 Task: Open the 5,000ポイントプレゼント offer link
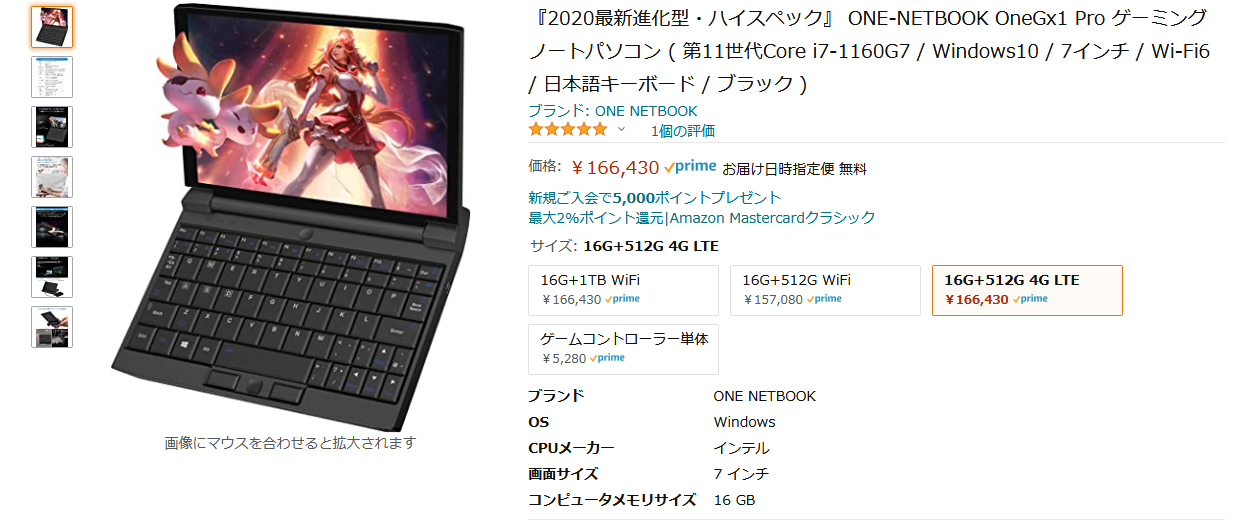(654, 198)
